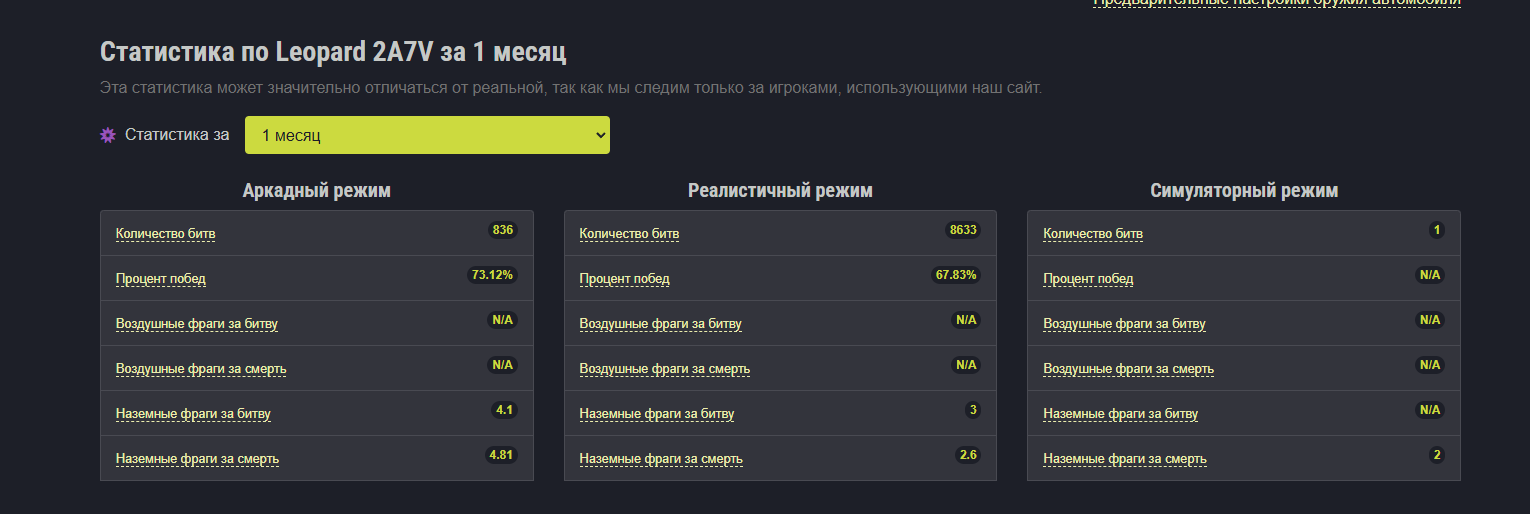Select "Воздушные фраги за битву" in Аркадный режим
Image resolution: width=1530 pixels, height=514 pixels.
197,324
